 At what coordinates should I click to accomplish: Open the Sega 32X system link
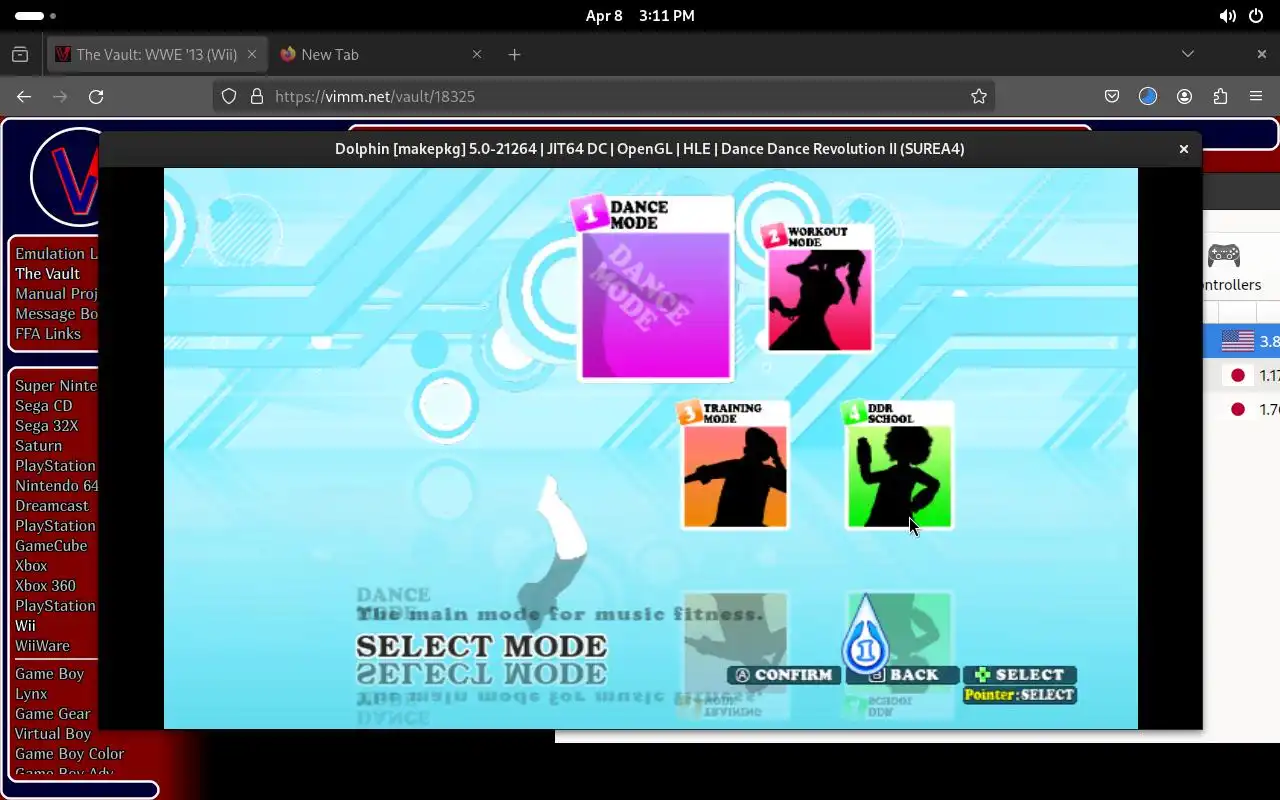point(47,425)
